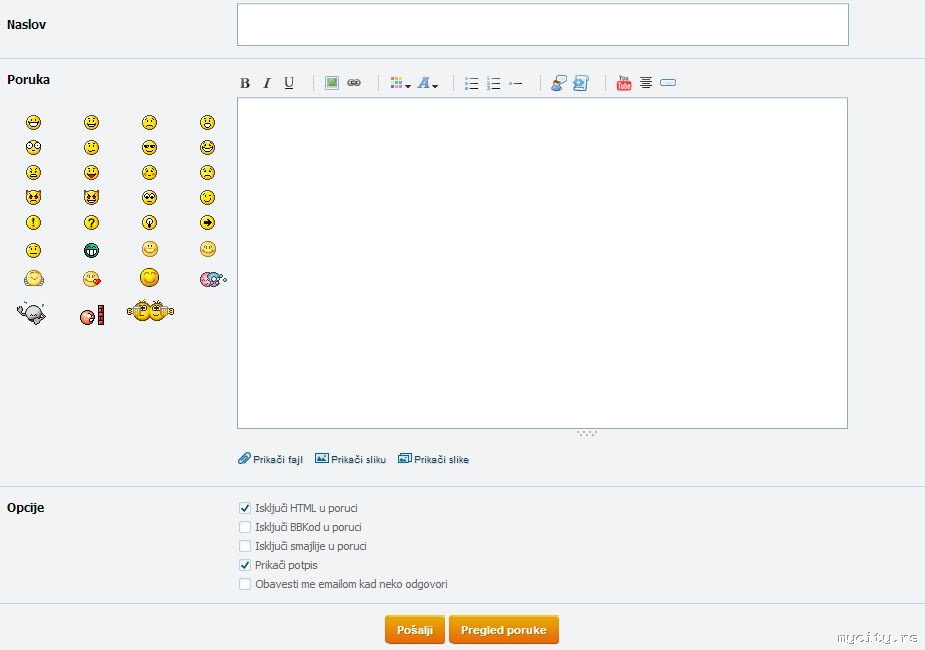925x650 pixels.
Task: Check 'Isključi BBKod u poruci'
Action: coord(245,527)
